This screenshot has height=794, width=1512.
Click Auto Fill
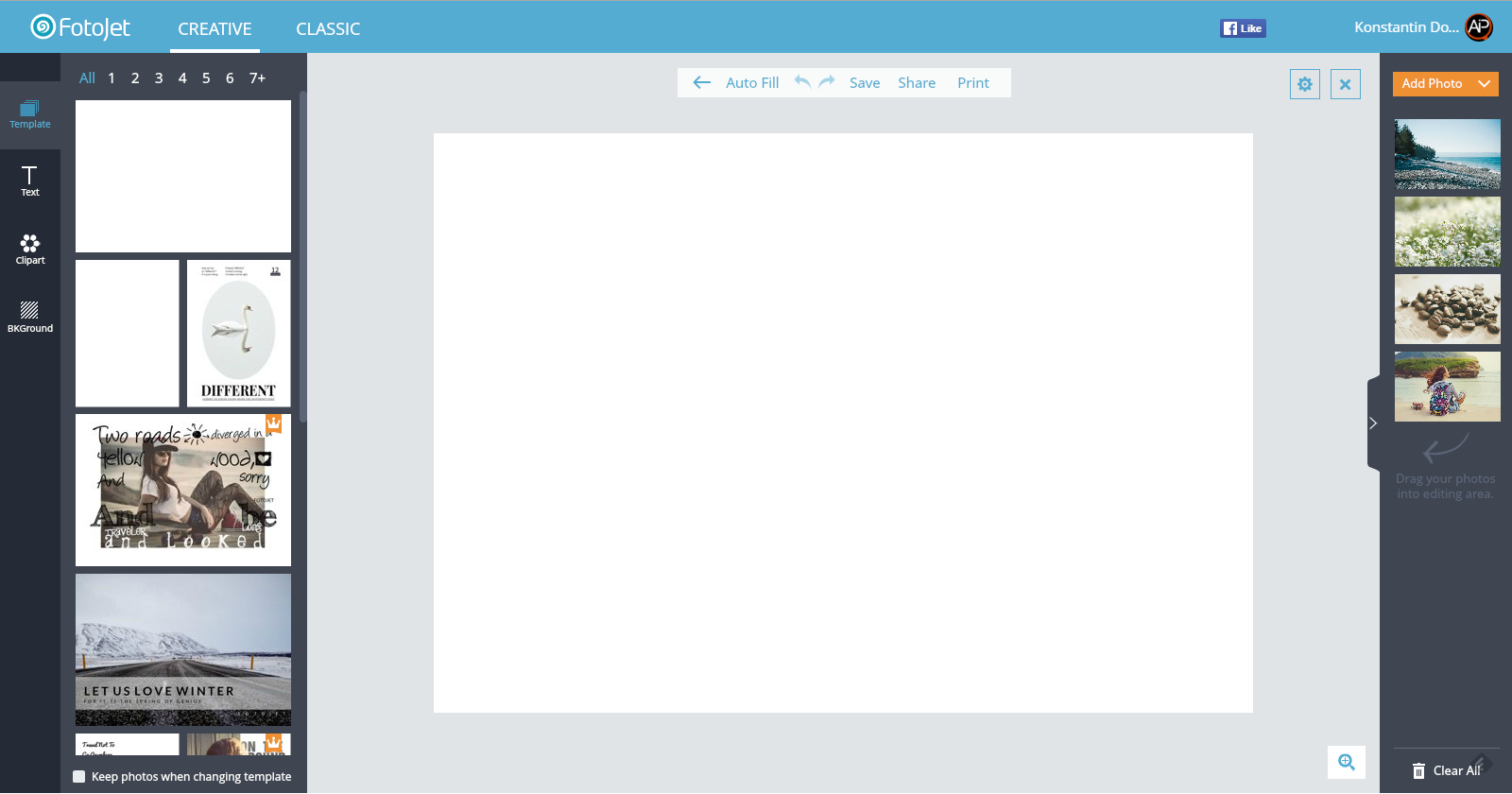point(752,83)
